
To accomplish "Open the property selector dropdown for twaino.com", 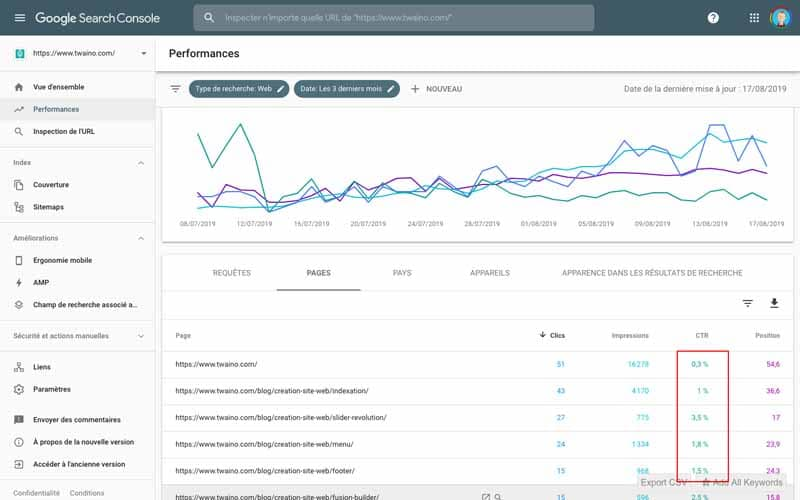I will (144, 53).
